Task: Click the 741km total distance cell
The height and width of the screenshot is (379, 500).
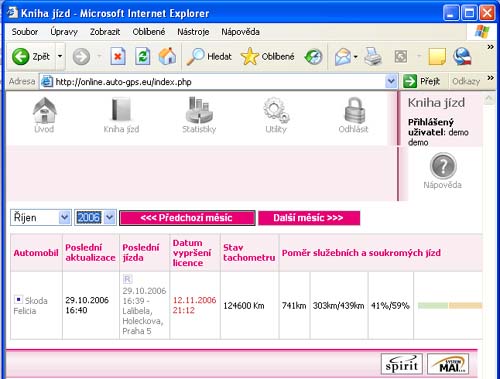Action: click(x=294, y=306)
